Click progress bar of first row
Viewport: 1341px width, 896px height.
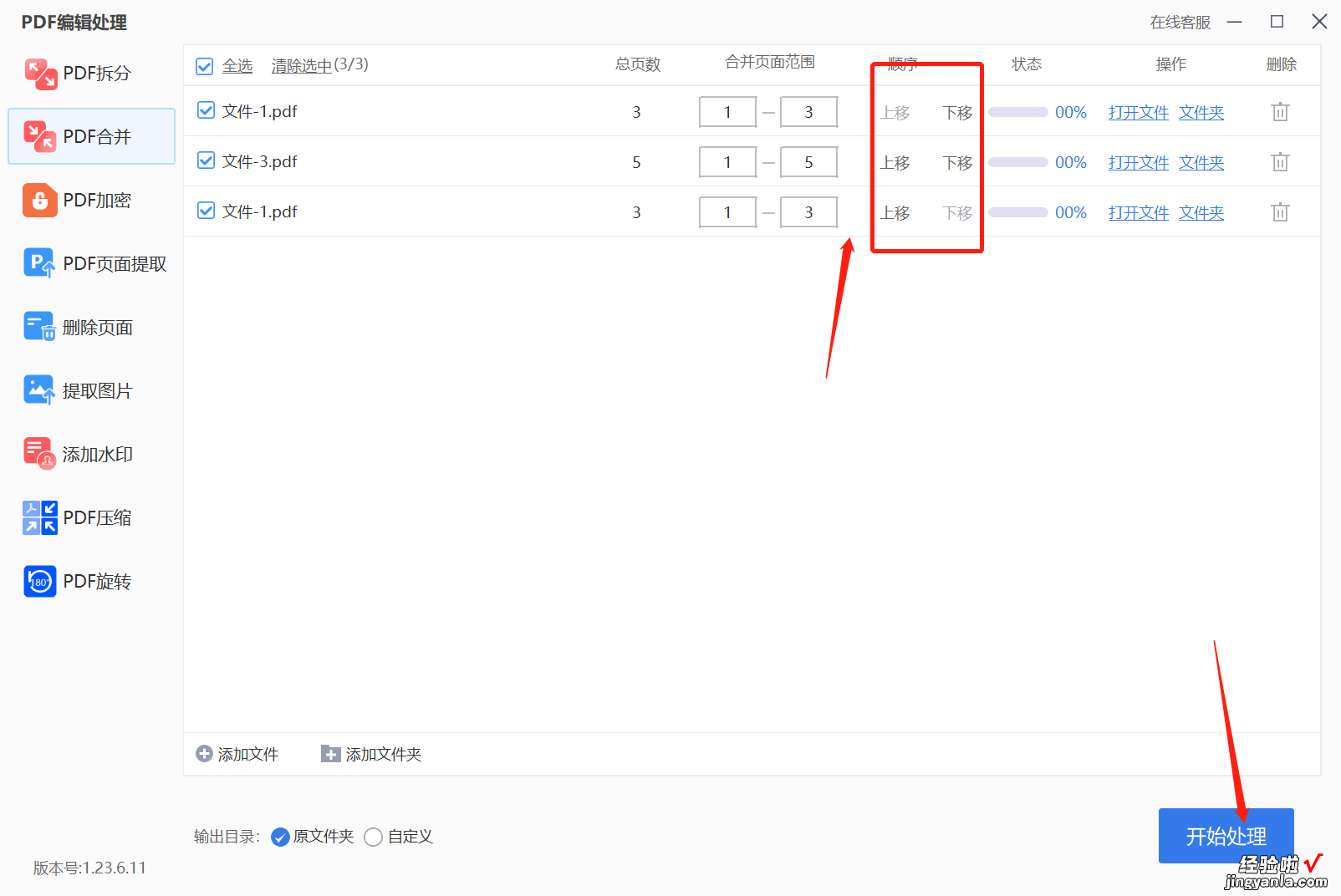[1018, 112]
